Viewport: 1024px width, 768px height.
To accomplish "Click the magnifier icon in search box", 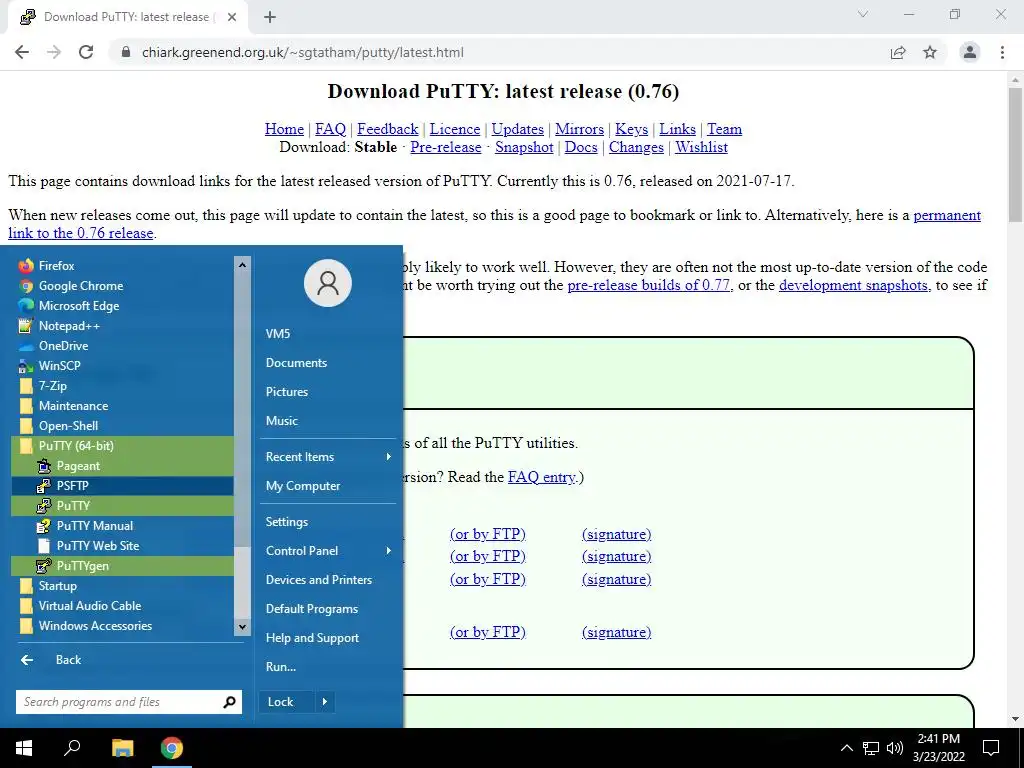I will [x=229, y=702].
